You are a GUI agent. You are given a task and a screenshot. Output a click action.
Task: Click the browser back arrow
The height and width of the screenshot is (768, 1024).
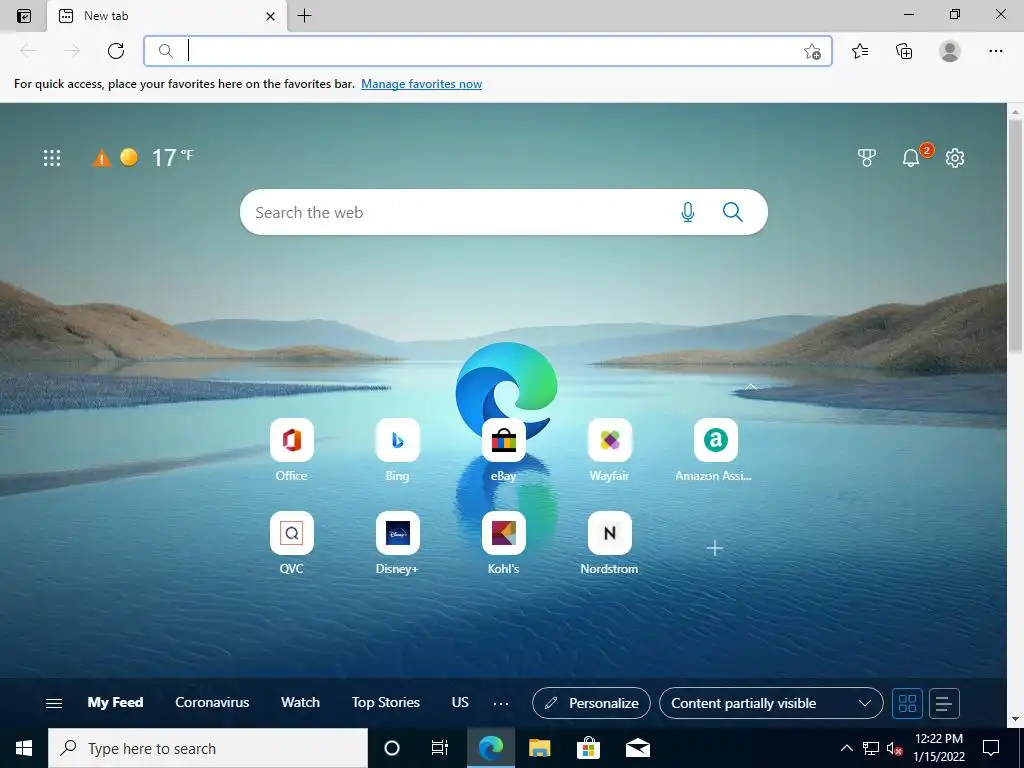point(27,51)
